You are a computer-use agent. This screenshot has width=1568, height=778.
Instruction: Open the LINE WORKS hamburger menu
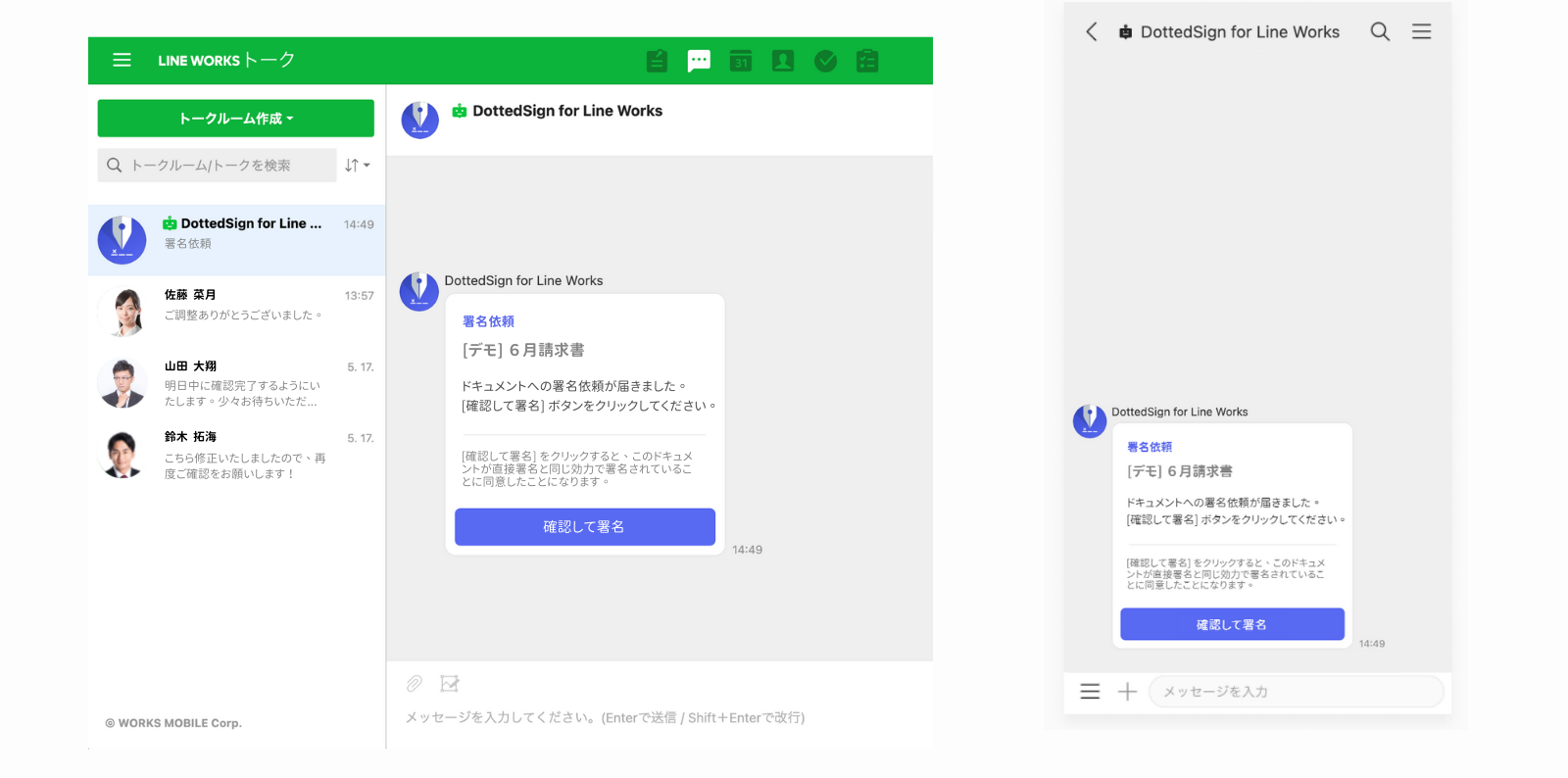(122, 60)
